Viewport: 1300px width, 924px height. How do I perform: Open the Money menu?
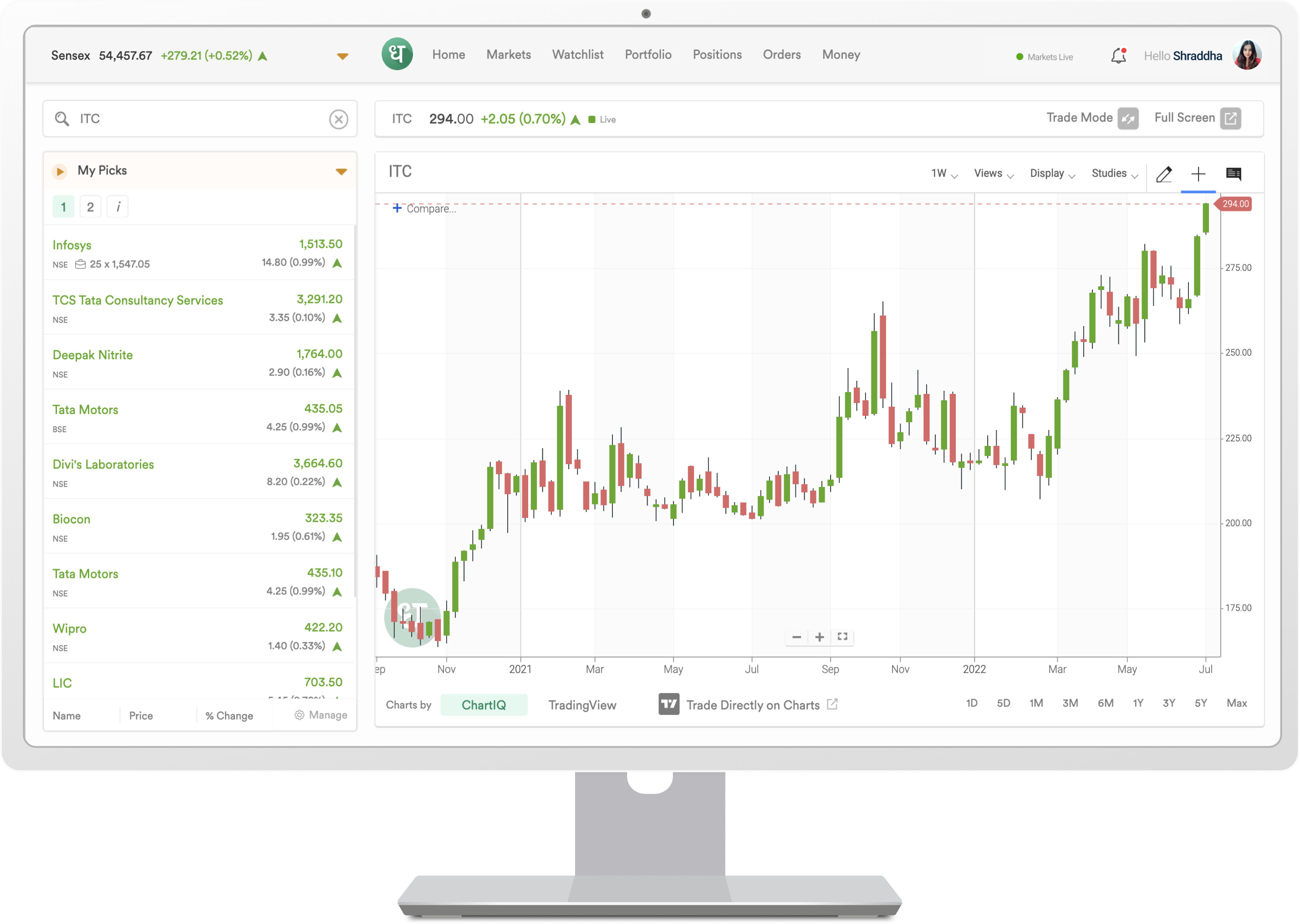[x=841, y=55]
